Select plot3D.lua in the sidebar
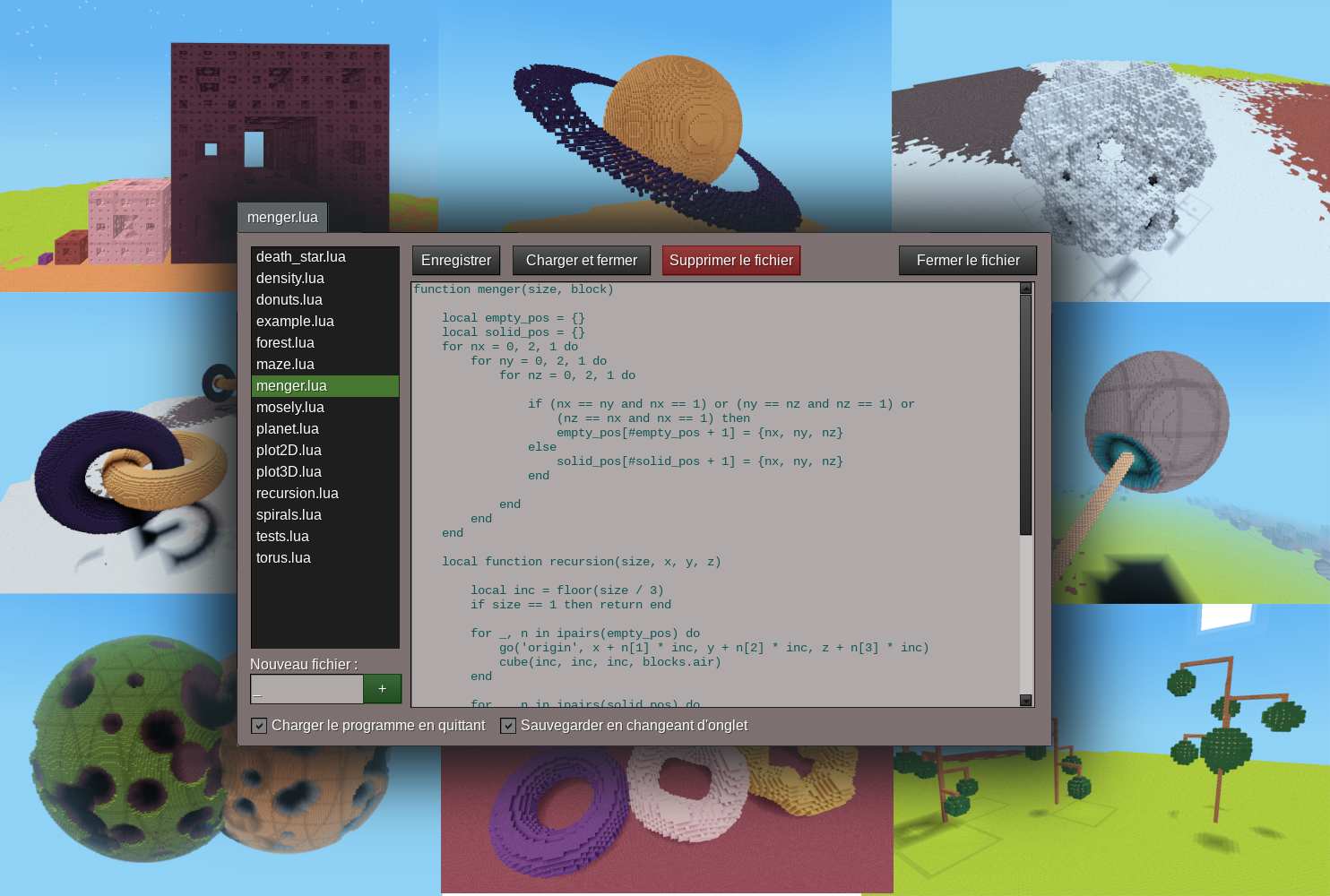 287,471
